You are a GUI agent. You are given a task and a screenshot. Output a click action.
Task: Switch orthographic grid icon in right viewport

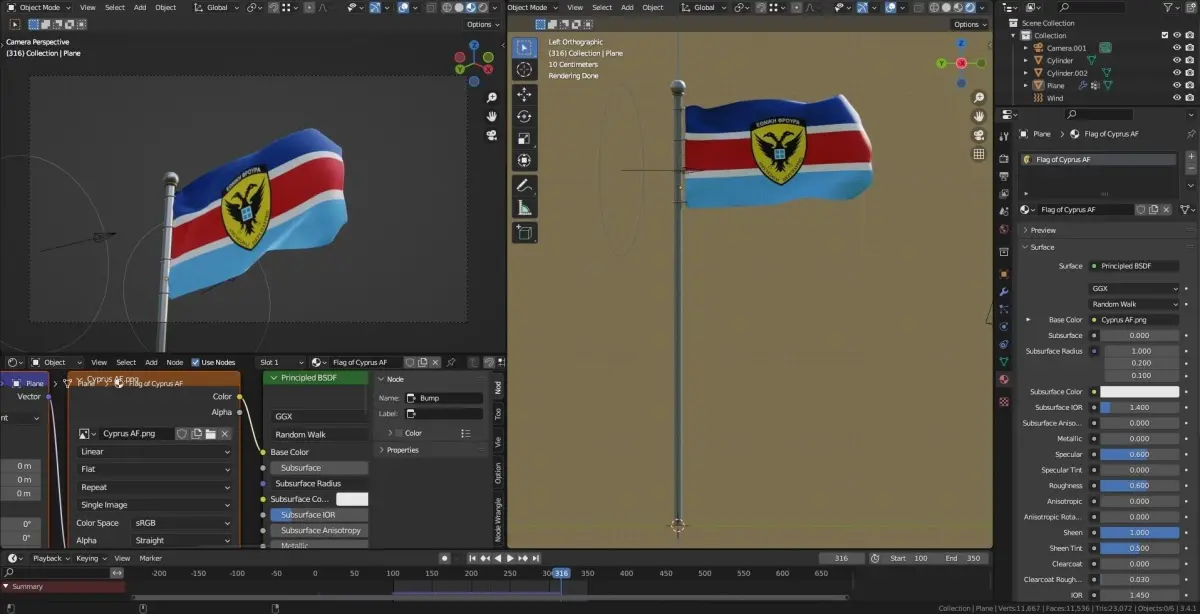pyautogui.click(x=979, y=155)
